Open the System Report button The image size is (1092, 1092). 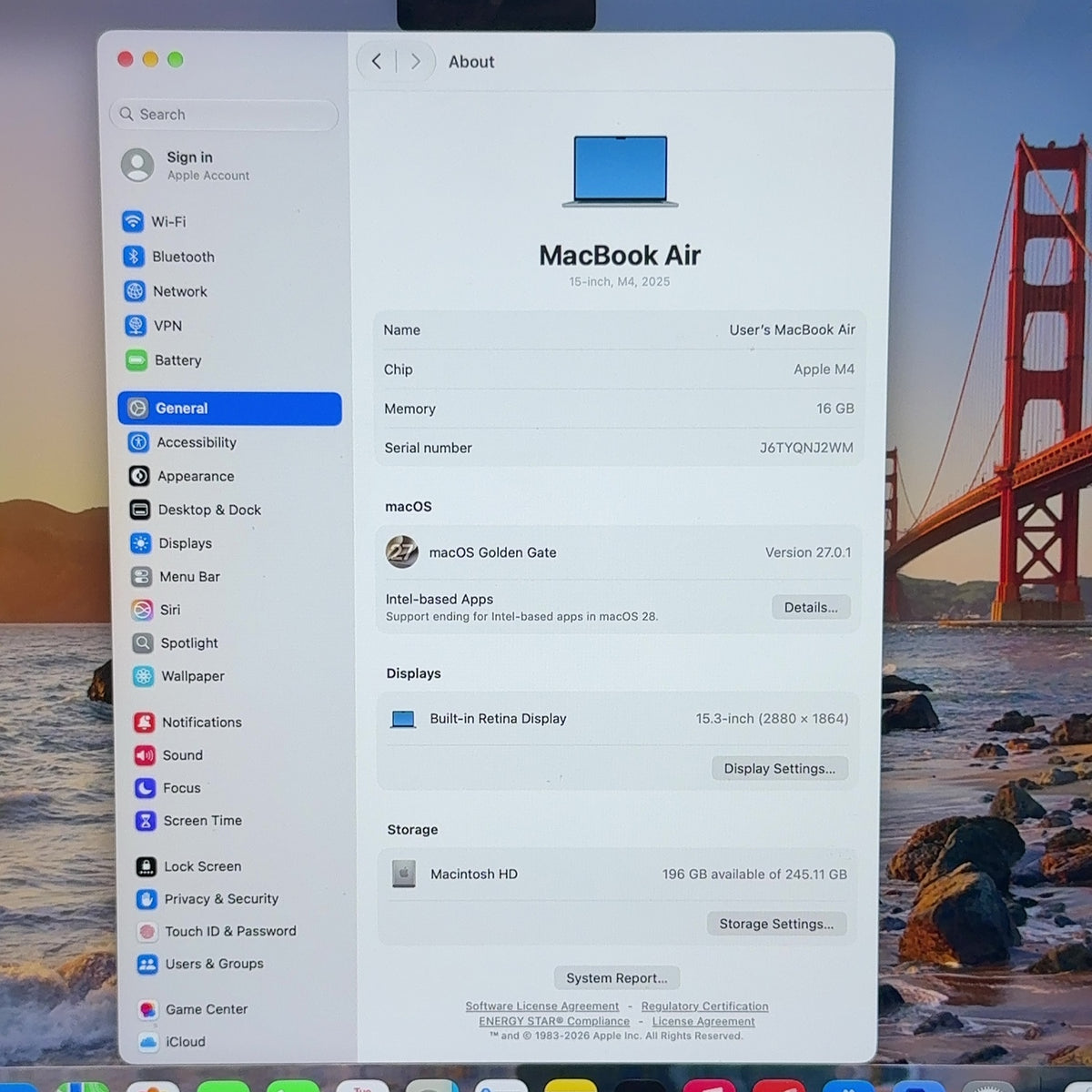tap(617, 978)
